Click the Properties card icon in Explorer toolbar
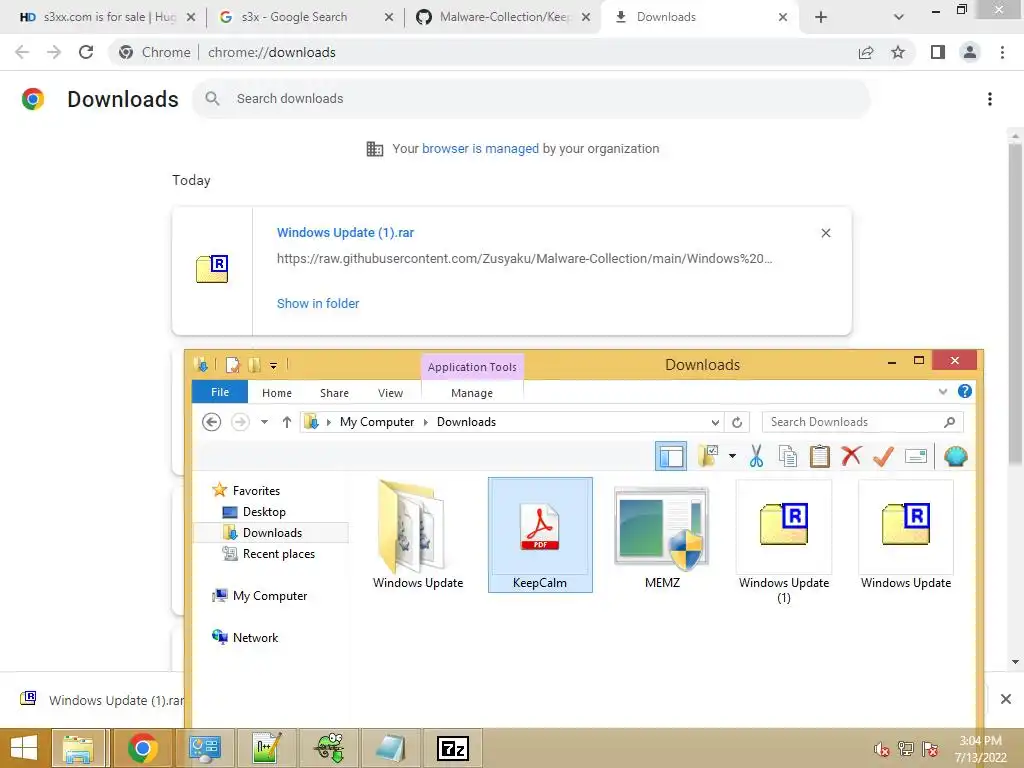The image size is (1024, 768). click(916, 456)
